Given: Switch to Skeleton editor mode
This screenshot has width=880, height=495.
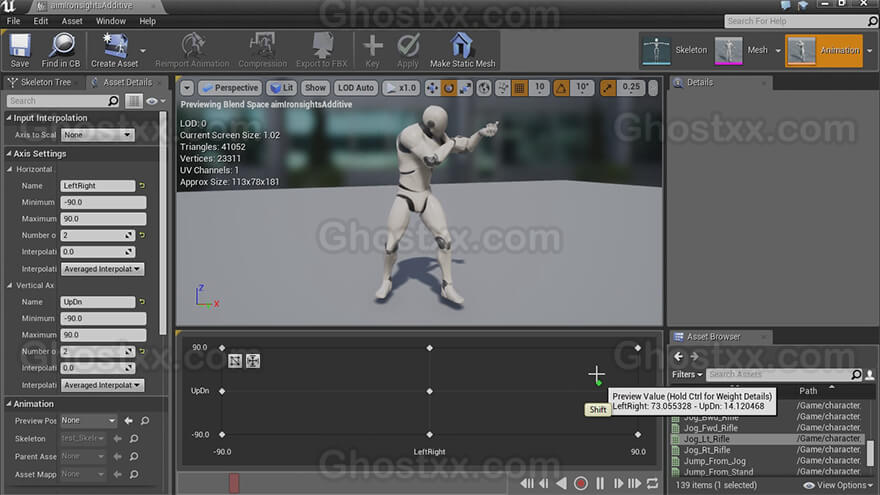Looking at the screenshot, I should point(674,51).
